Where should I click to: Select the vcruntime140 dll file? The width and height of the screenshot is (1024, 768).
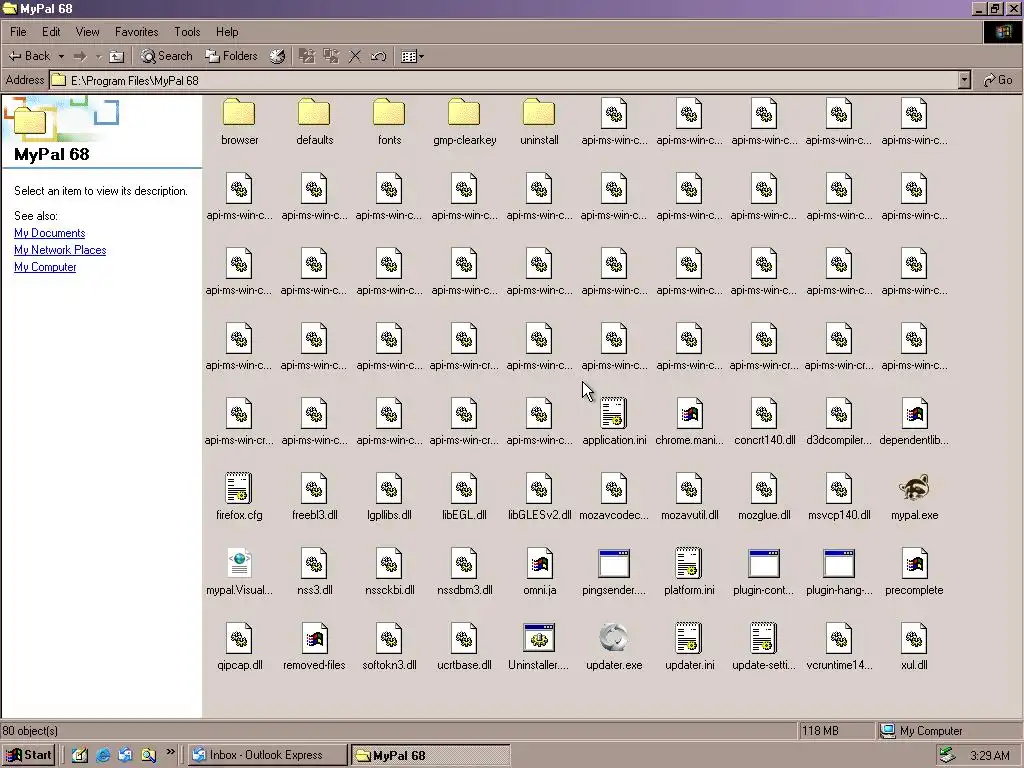[x=839, y=647]
